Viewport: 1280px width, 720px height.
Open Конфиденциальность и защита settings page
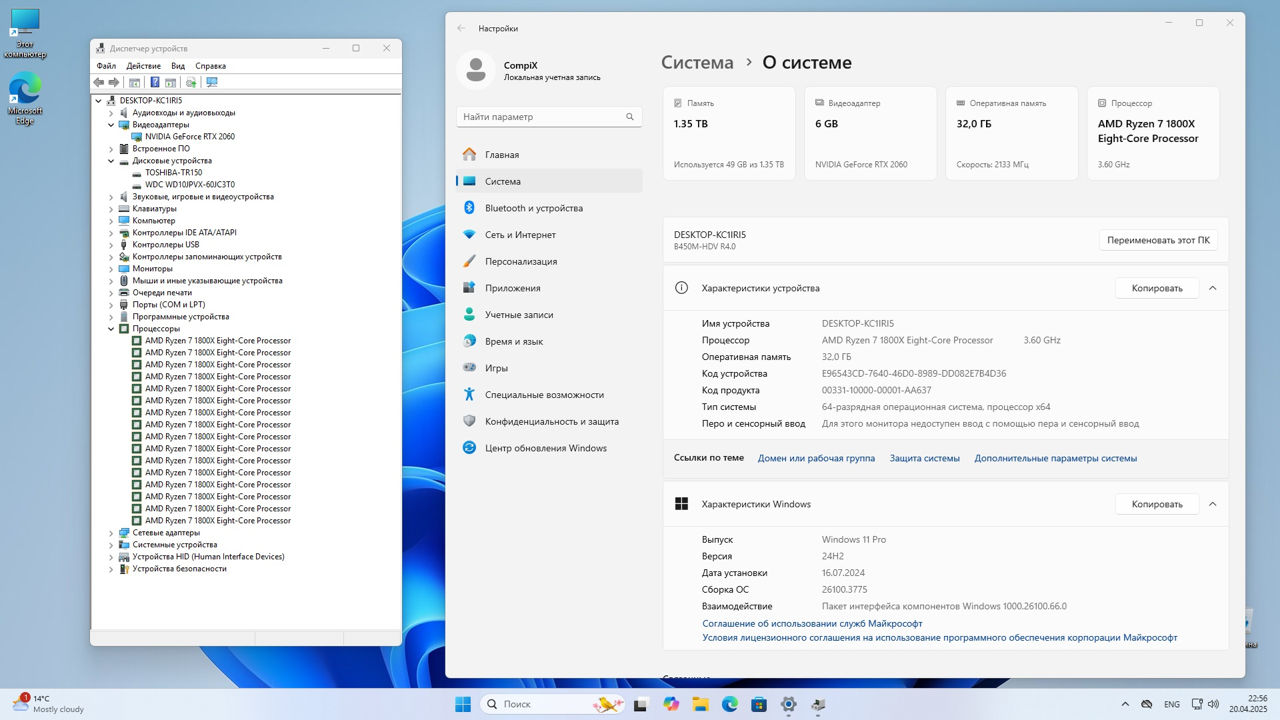549,421
